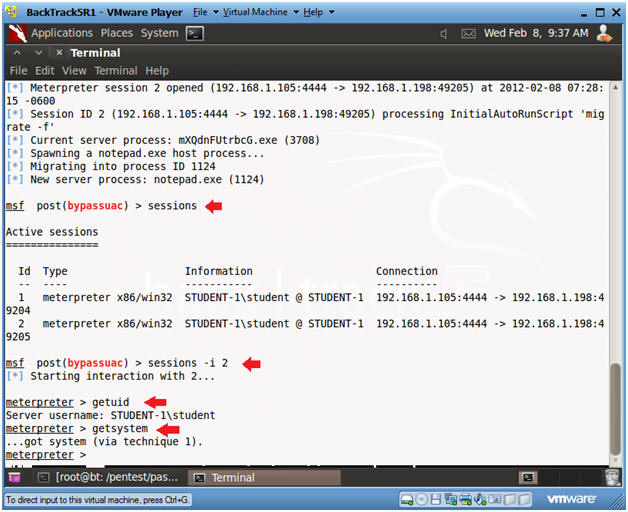Screen dimensions: 628x512
Task: Open the Applications menu
Action: tap(62, 33)
